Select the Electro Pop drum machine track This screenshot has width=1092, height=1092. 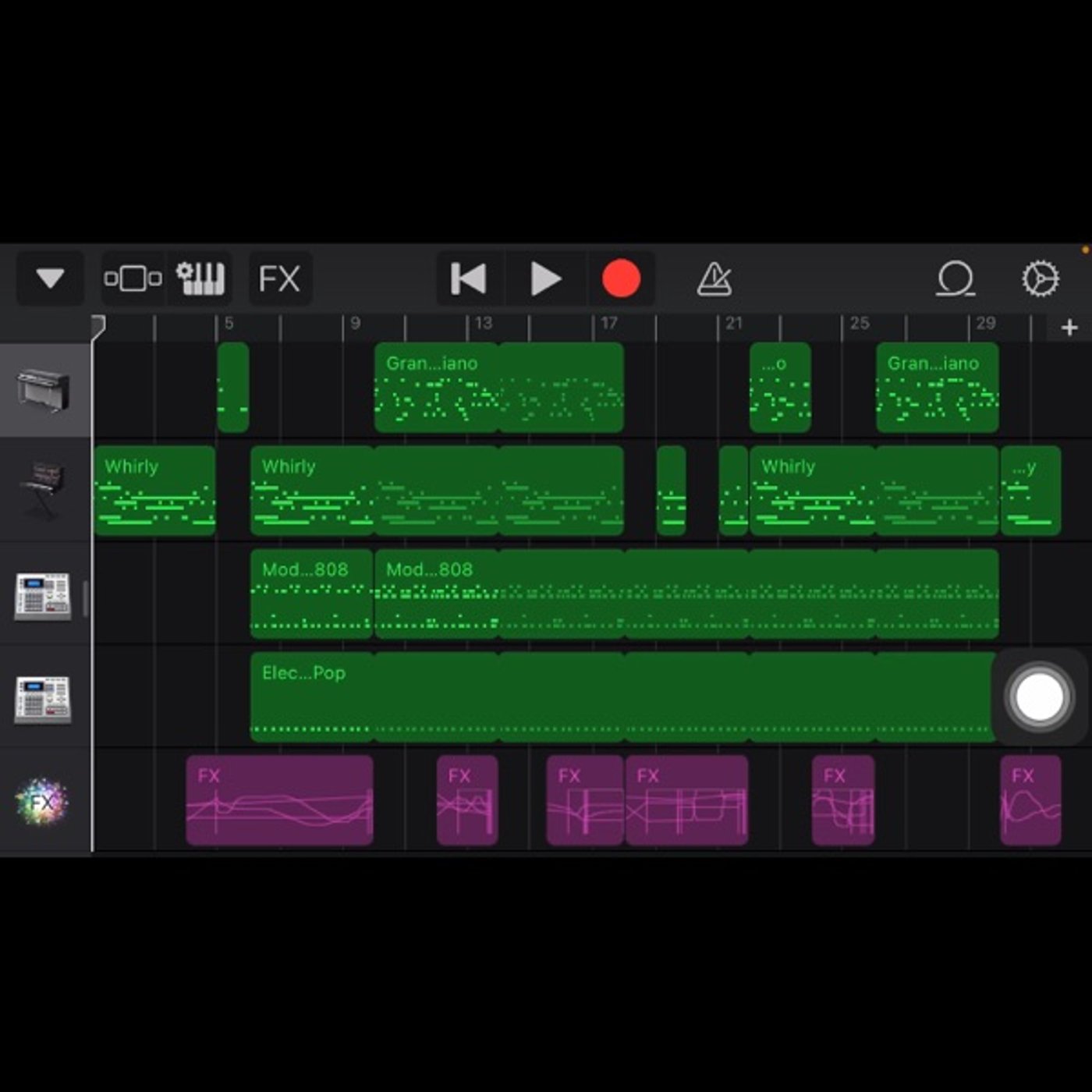[43, 697]
